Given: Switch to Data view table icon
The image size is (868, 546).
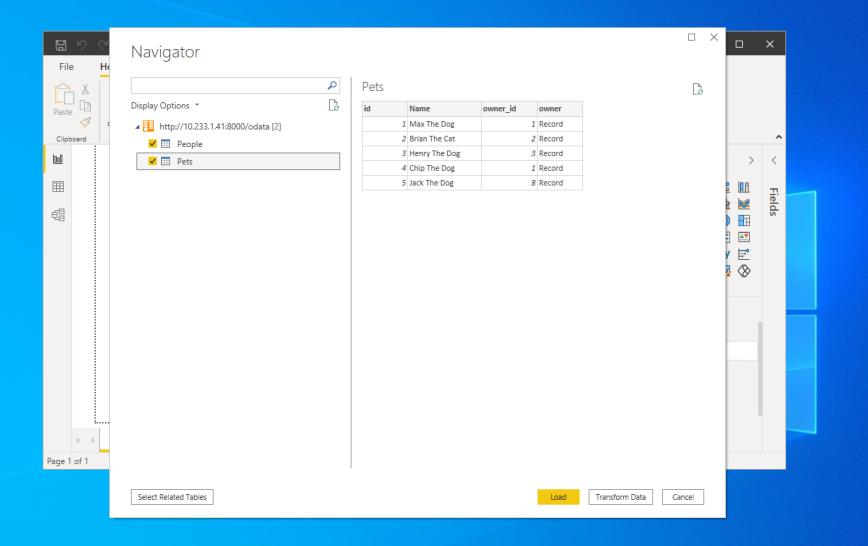Looking at the screenshot, I should (x=58, y=187).
